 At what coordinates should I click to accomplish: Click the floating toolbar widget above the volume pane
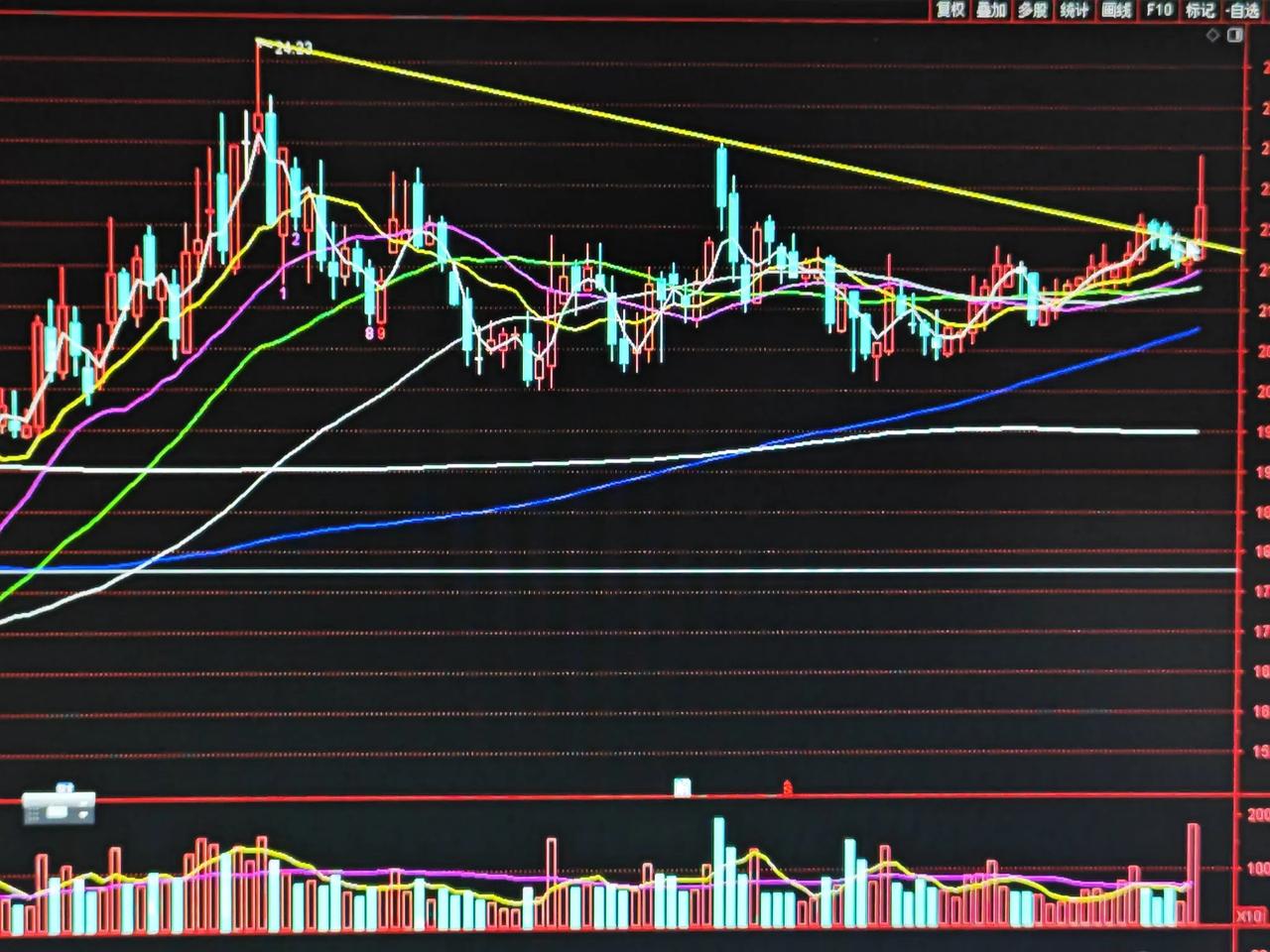tap(60, 809)
